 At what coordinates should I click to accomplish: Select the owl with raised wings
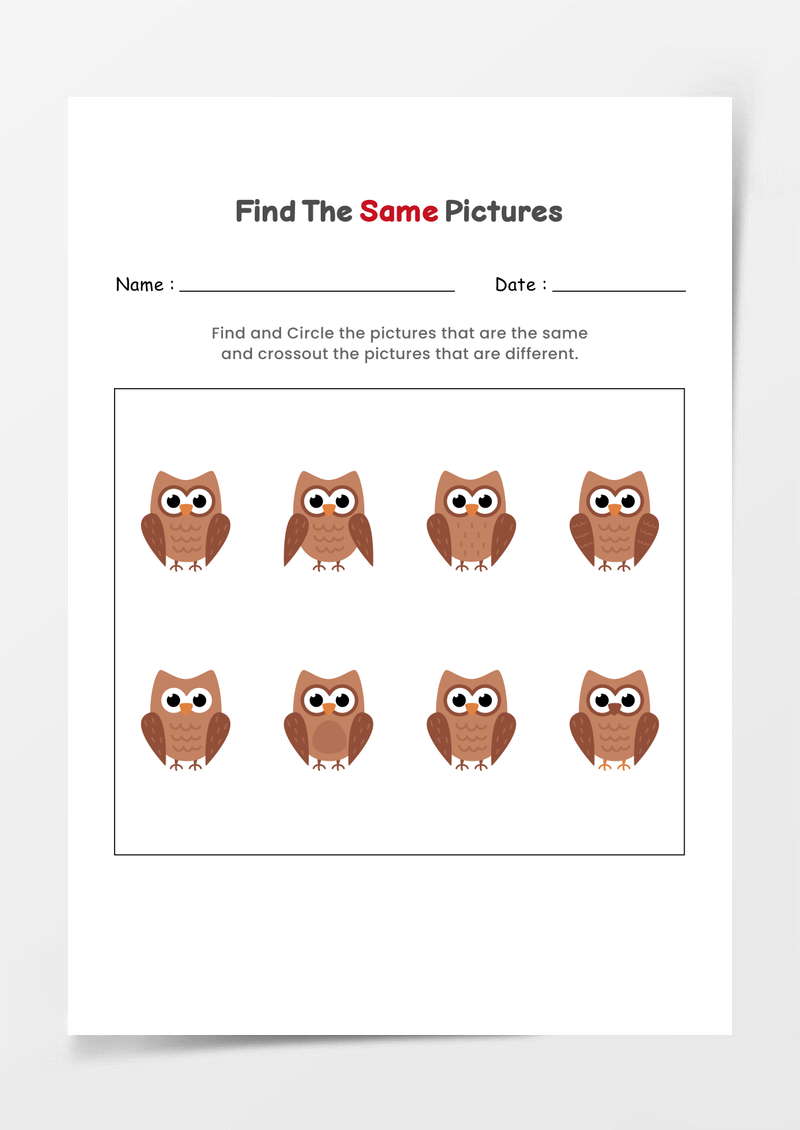pos(328,520)
